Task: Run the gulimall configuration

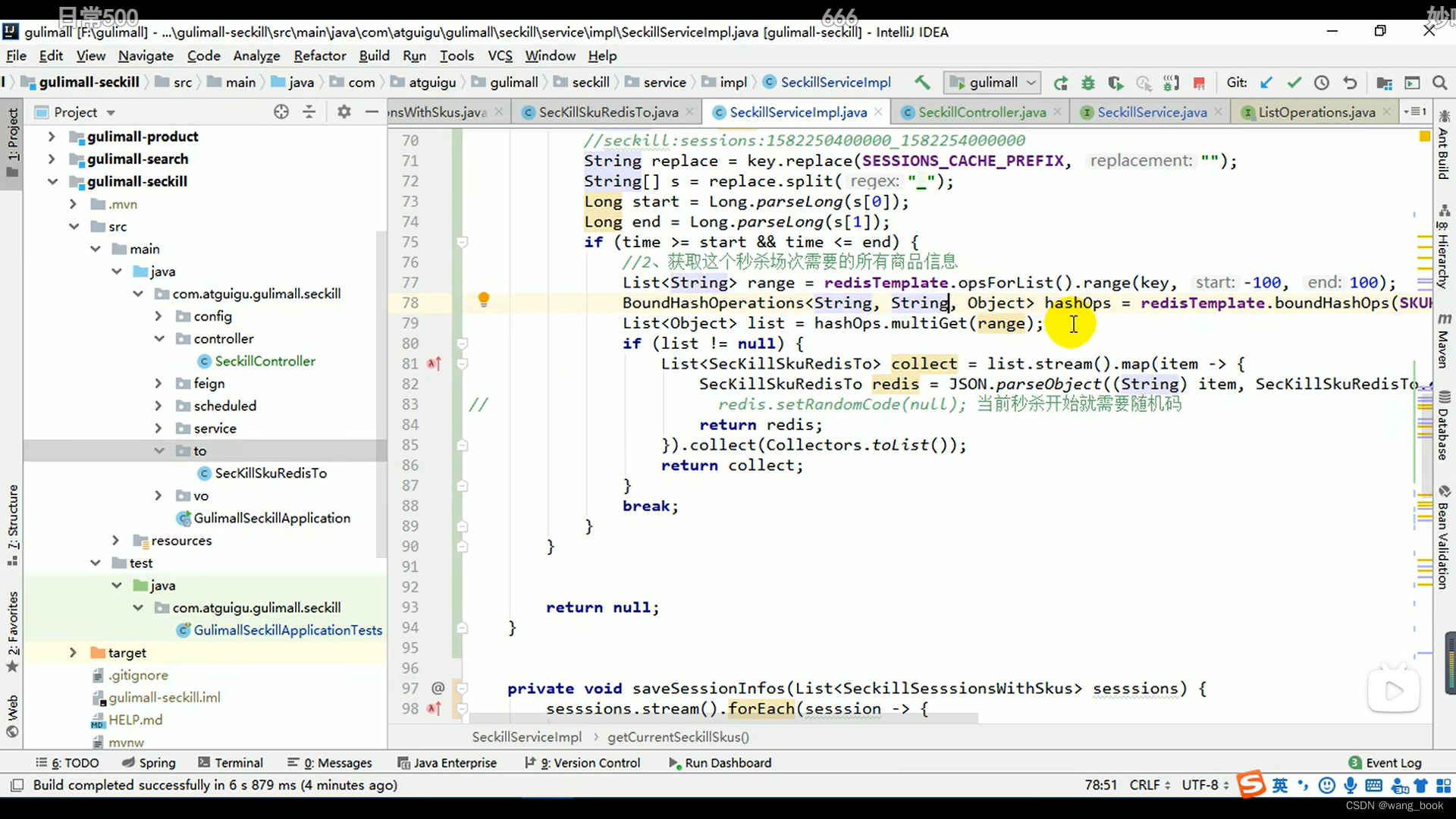Action: [1061, 83]
